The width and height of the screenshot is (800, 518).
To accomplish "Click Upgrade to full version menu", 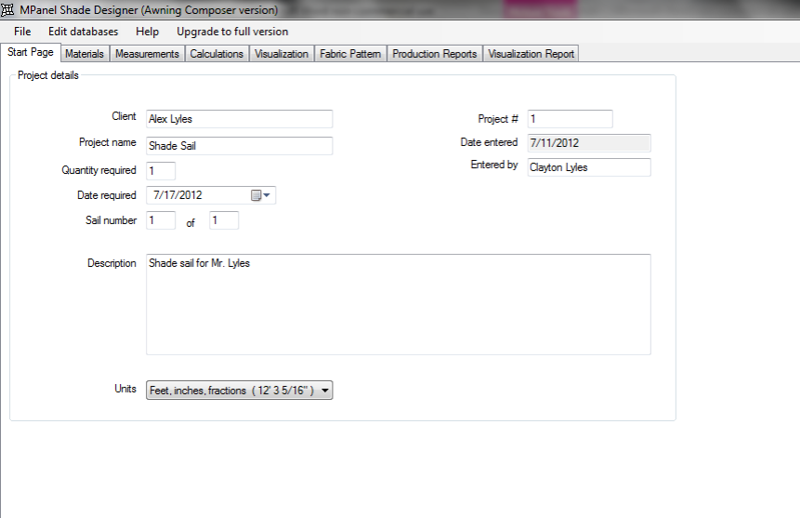I will [232, 31].
